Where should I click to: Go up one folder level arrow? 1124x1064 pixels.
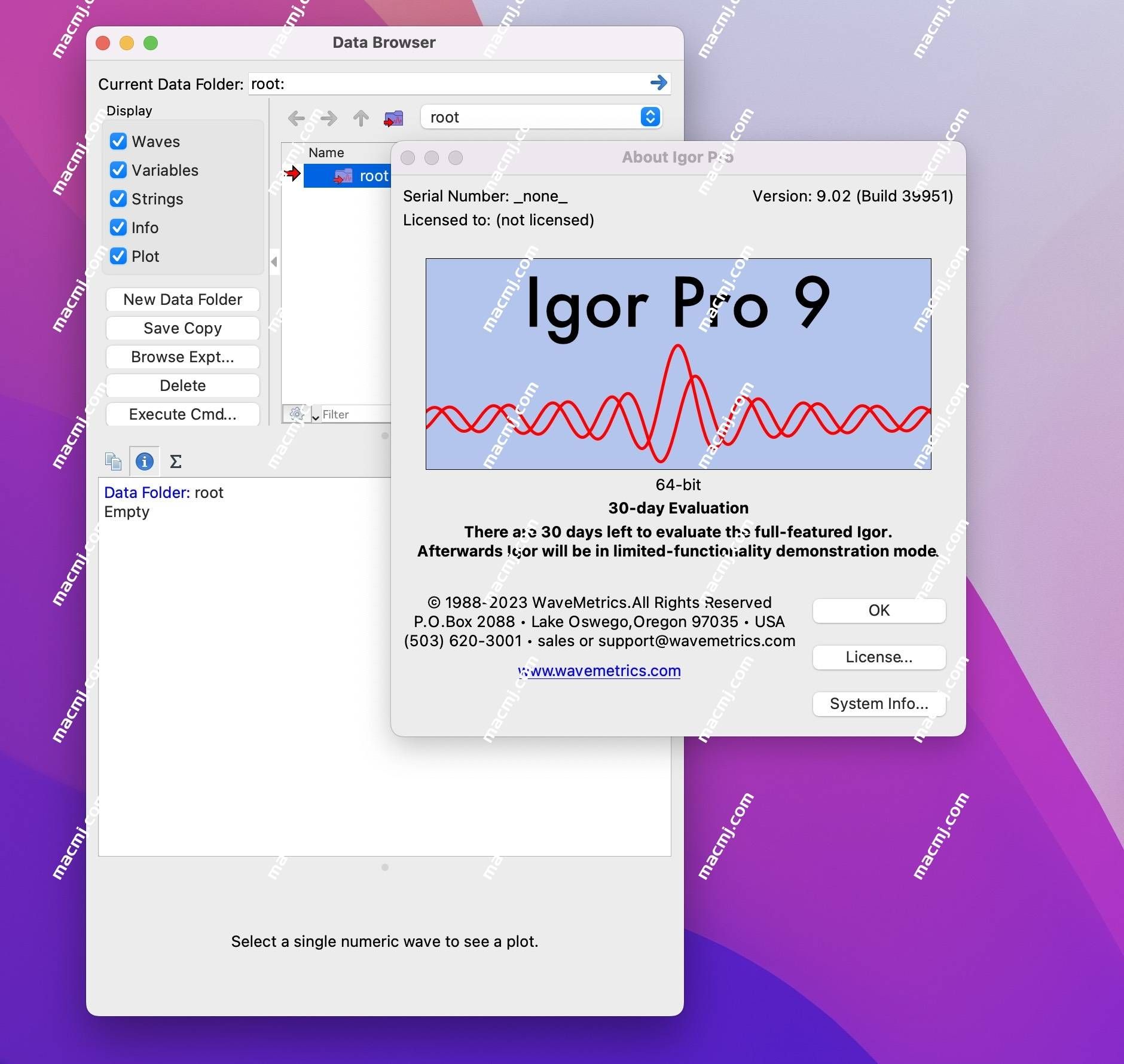[361, 118]
